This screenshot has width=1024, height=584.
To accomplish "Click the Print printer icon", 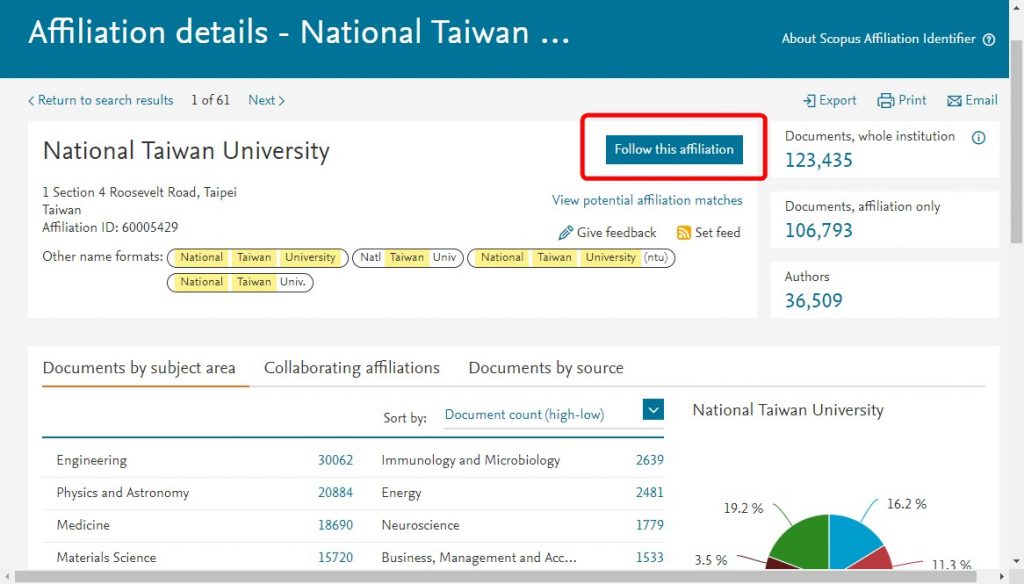I will [886, 101].
